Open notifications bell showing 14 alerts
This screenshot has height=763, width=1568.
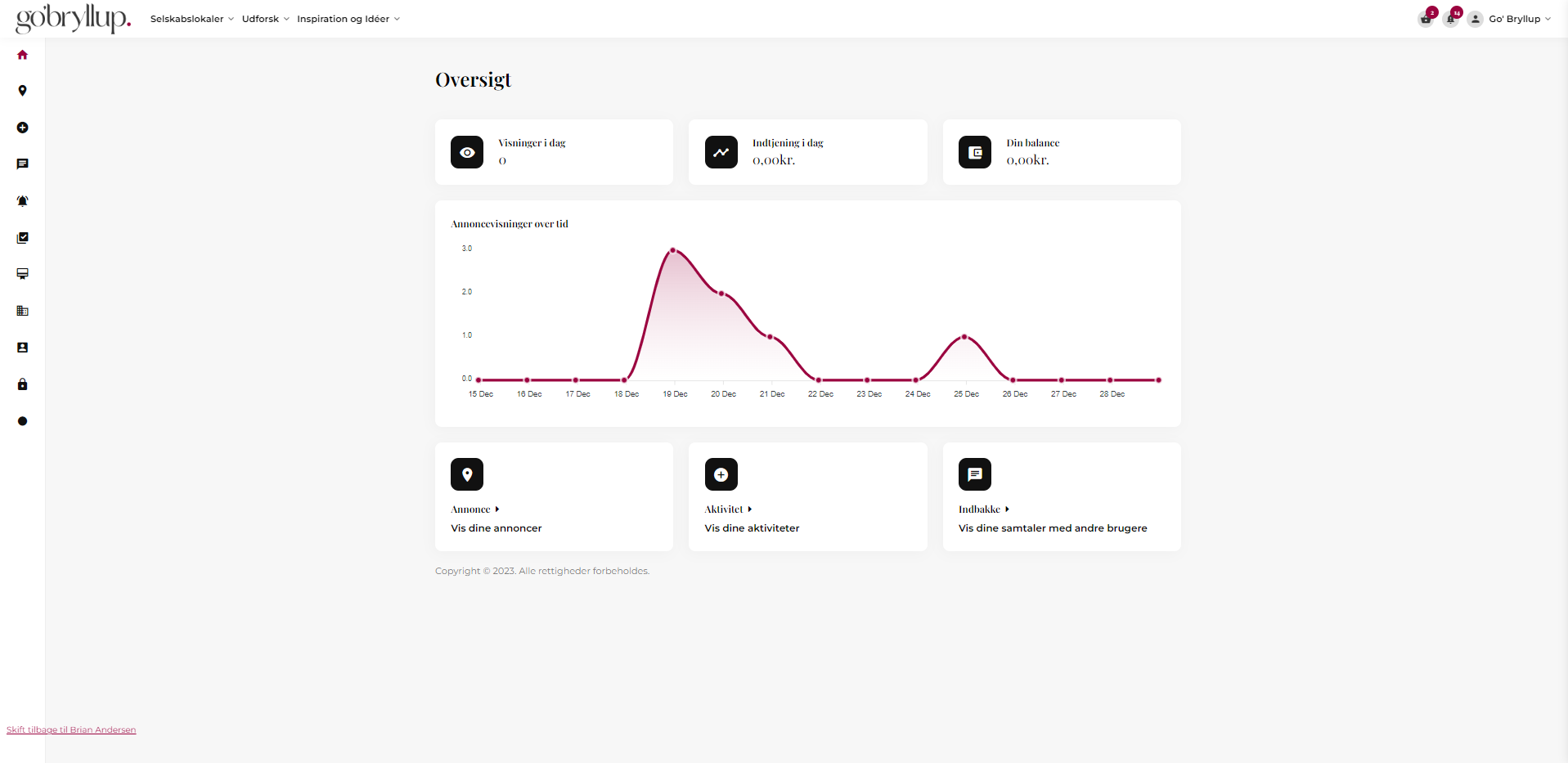(1450, 19)
